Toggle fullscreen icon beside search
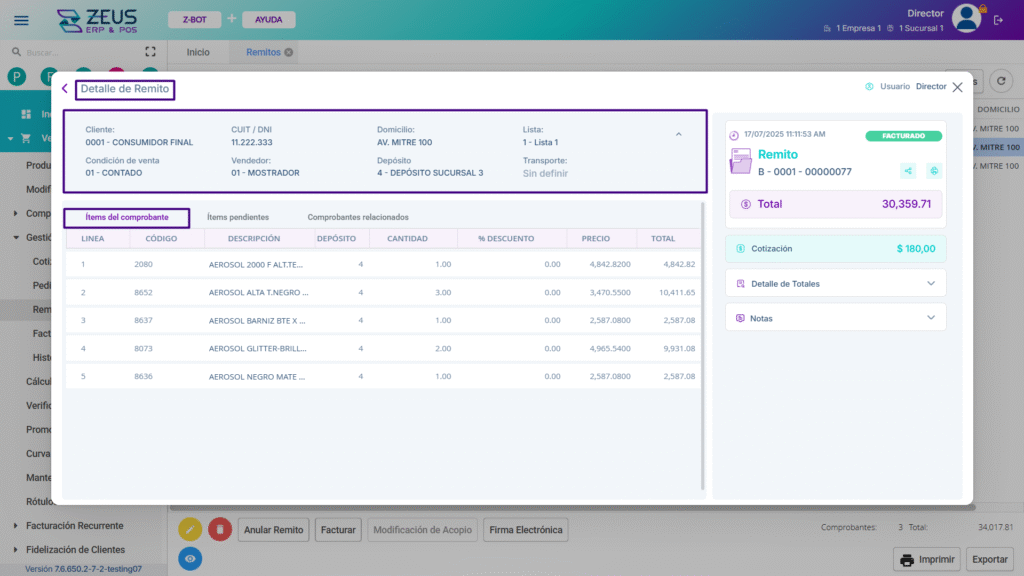Viewport: 1024px width, 576px height. click(150, 52)
